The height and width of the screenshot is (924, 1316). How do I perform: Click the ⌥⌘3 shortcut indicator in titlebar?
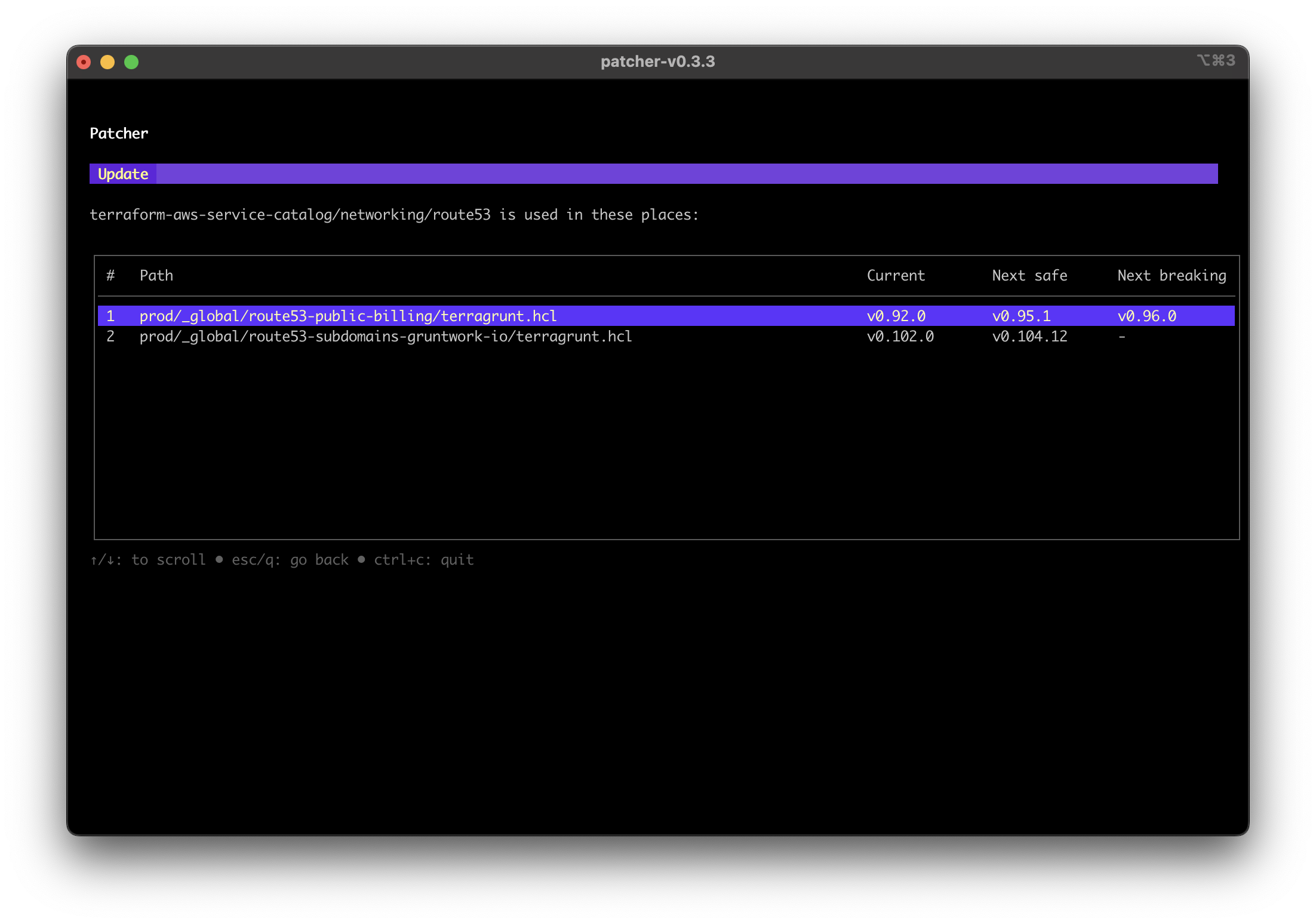(1214, 61)
